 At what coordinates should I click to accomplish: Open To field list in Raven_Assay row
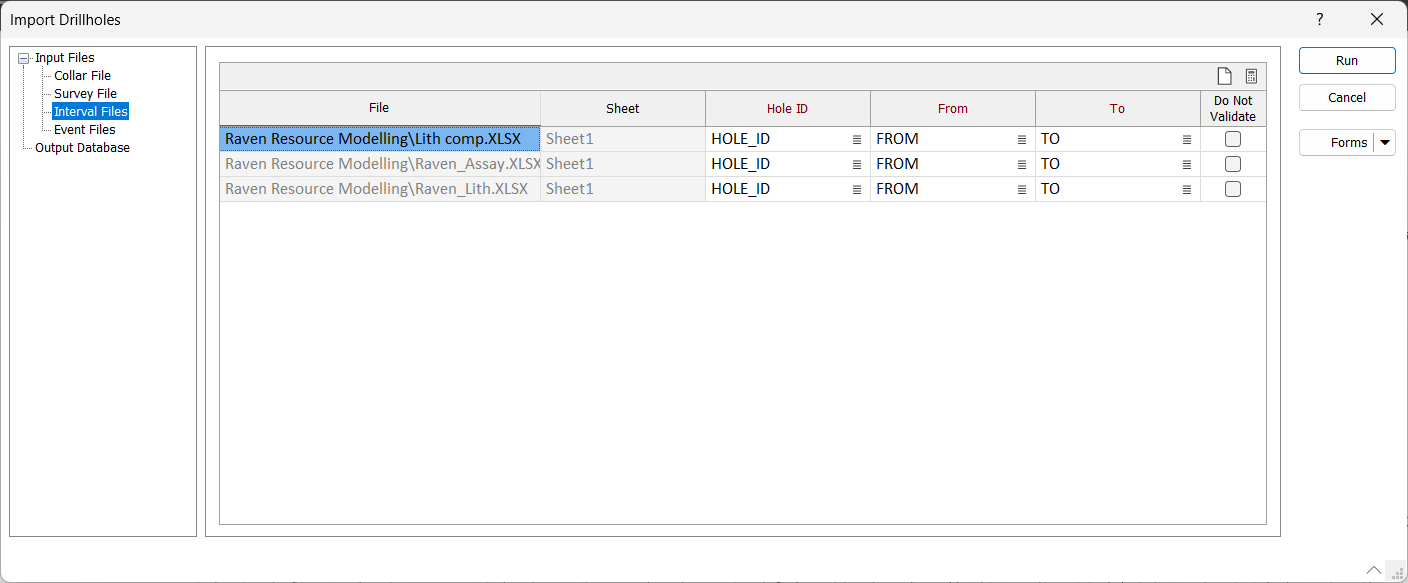[1186, 165]
